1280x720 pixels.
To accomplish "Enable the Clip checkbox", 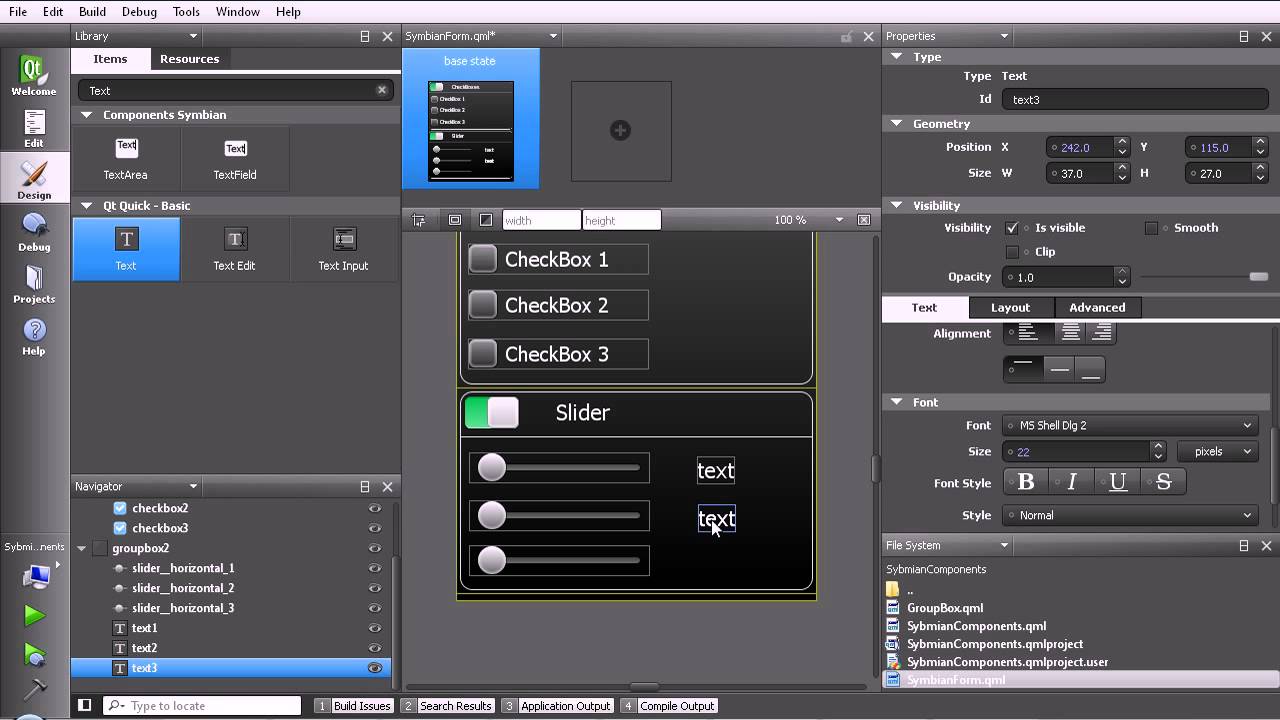I will pos(1012,252).
